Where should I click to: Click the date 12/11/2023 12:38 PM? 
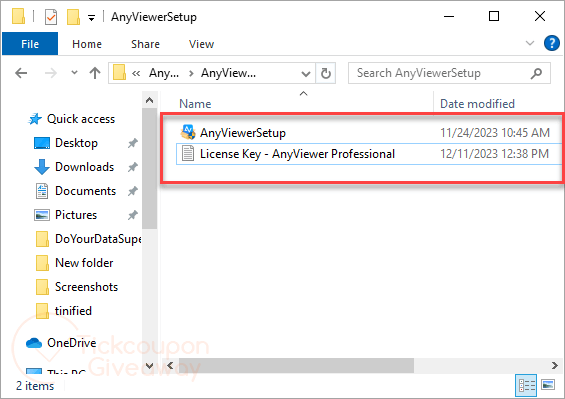pyautogui.click(x=494, y=154)
